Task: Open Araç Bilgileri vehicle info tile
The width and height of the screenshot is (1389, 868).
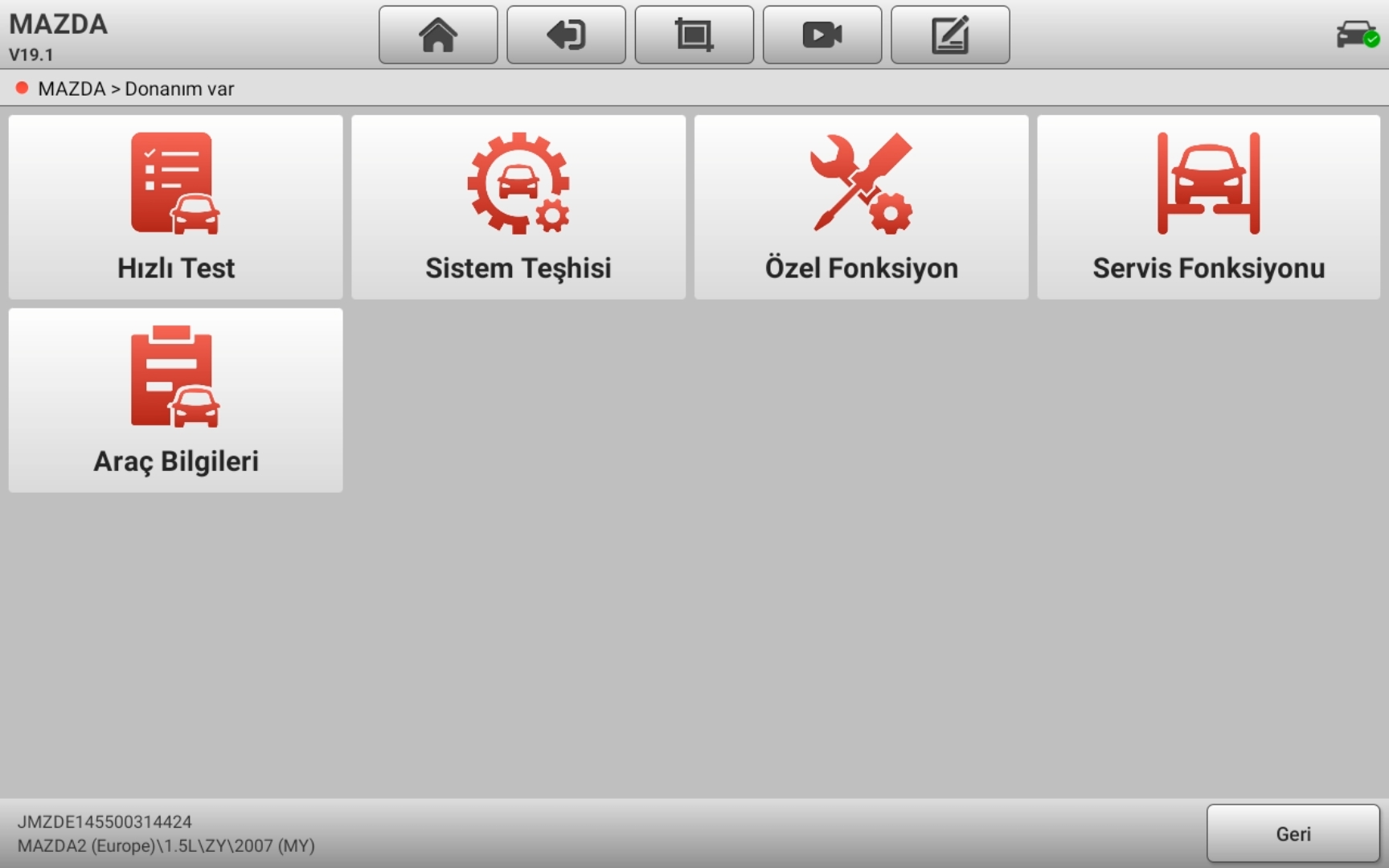Action: click(x=175, y=400)
